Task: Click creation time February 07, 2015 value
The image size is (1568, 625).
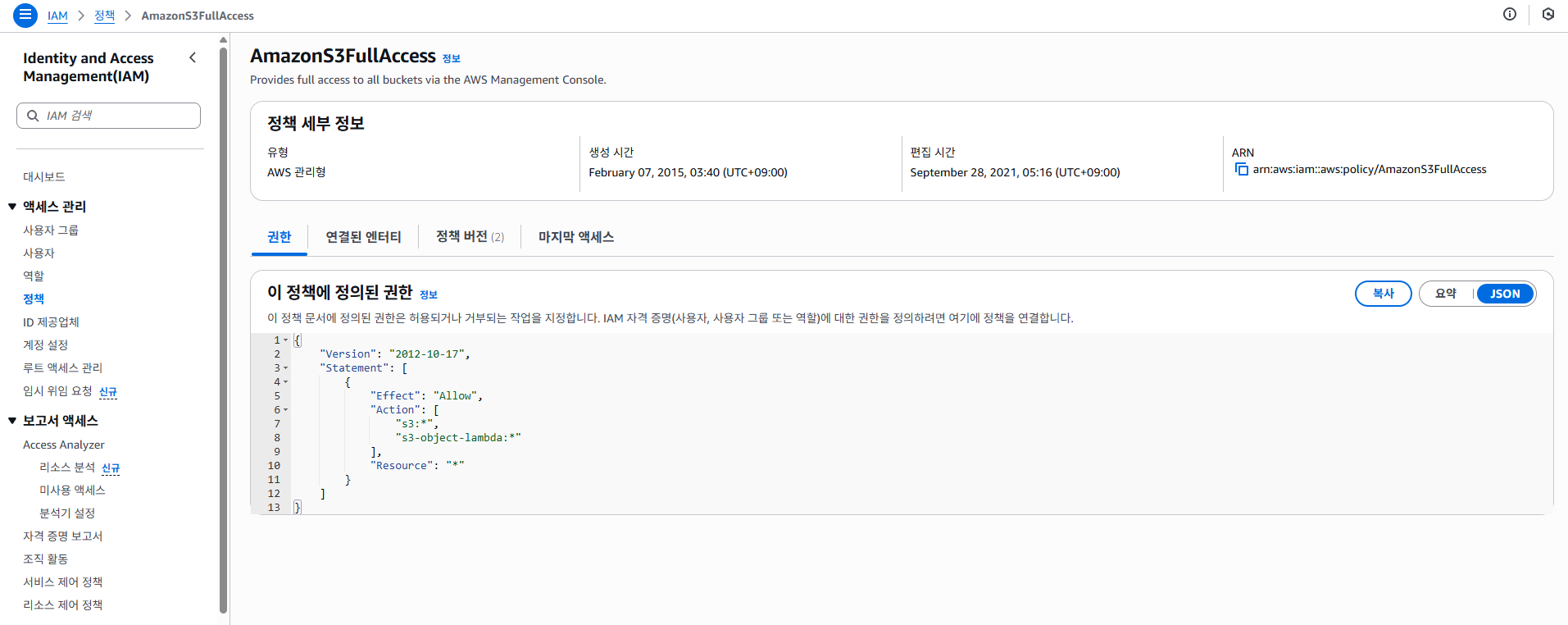Action: [688, 172]
